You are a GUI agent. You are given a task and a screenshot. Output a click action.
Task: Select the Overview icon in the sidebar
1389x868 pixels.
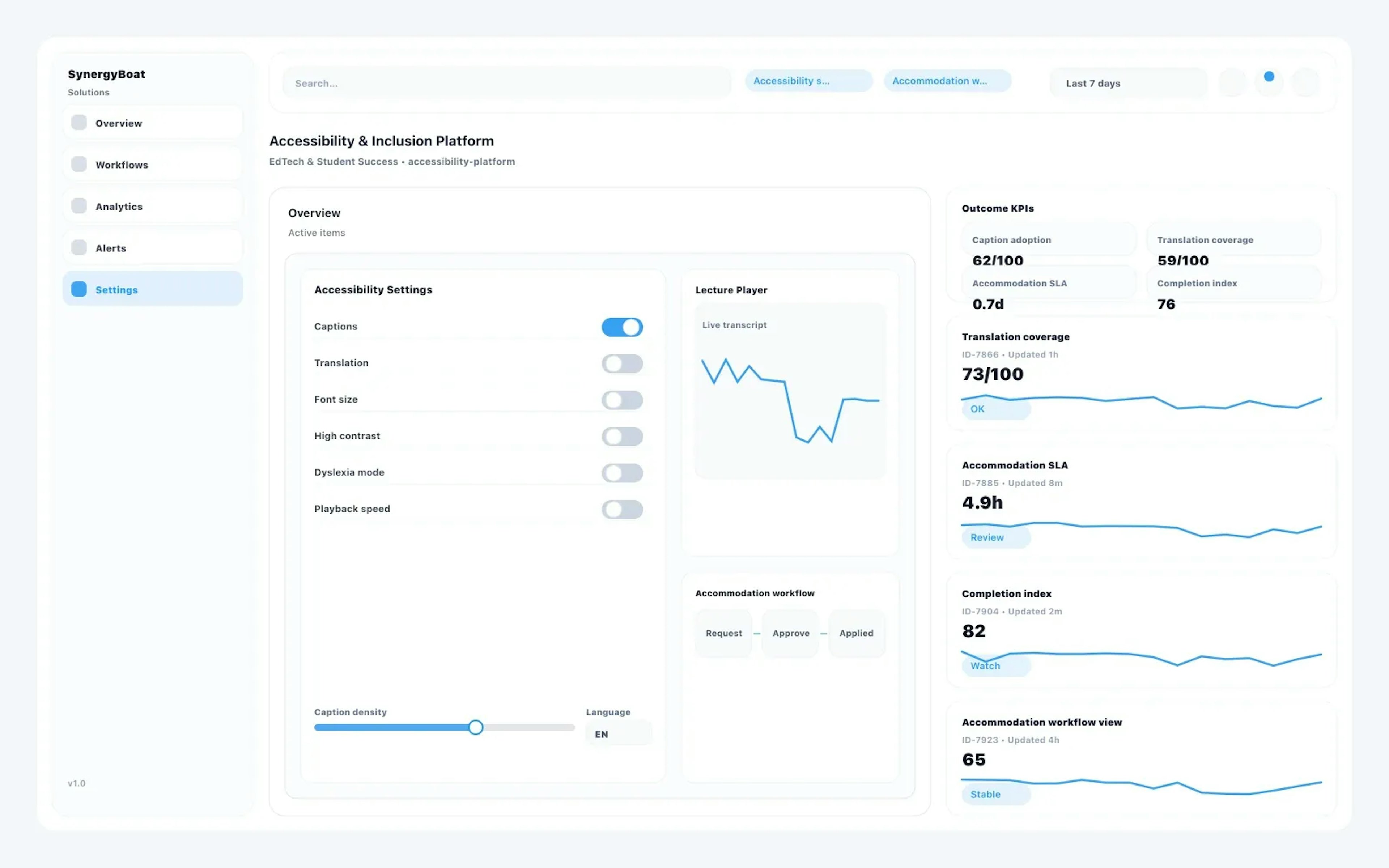pos(78,122)
